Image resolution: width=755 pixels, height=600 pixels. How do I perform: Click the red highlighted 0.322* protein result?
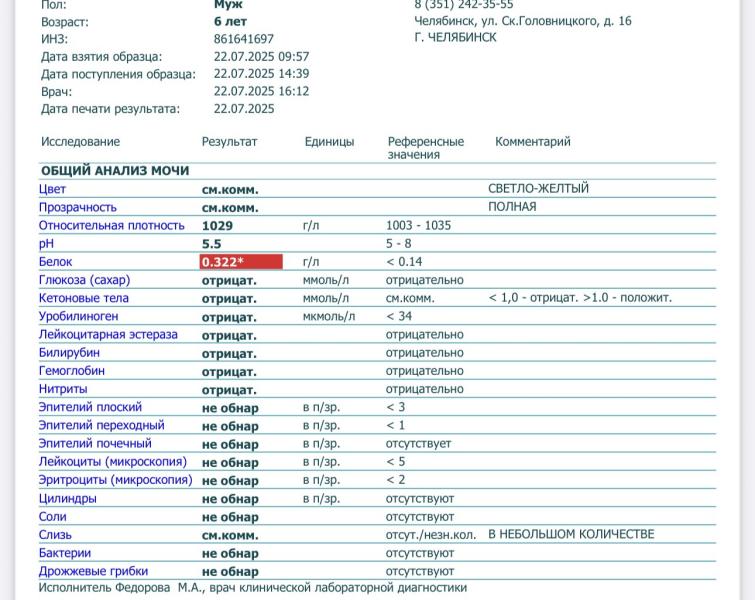click(x=240, y=262)
